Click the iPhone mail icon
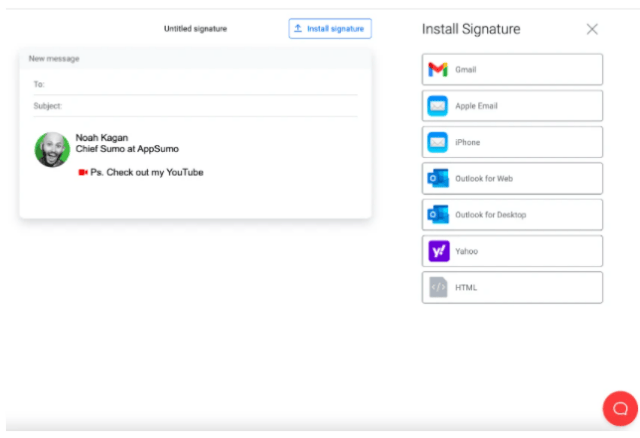 [438, 142]
